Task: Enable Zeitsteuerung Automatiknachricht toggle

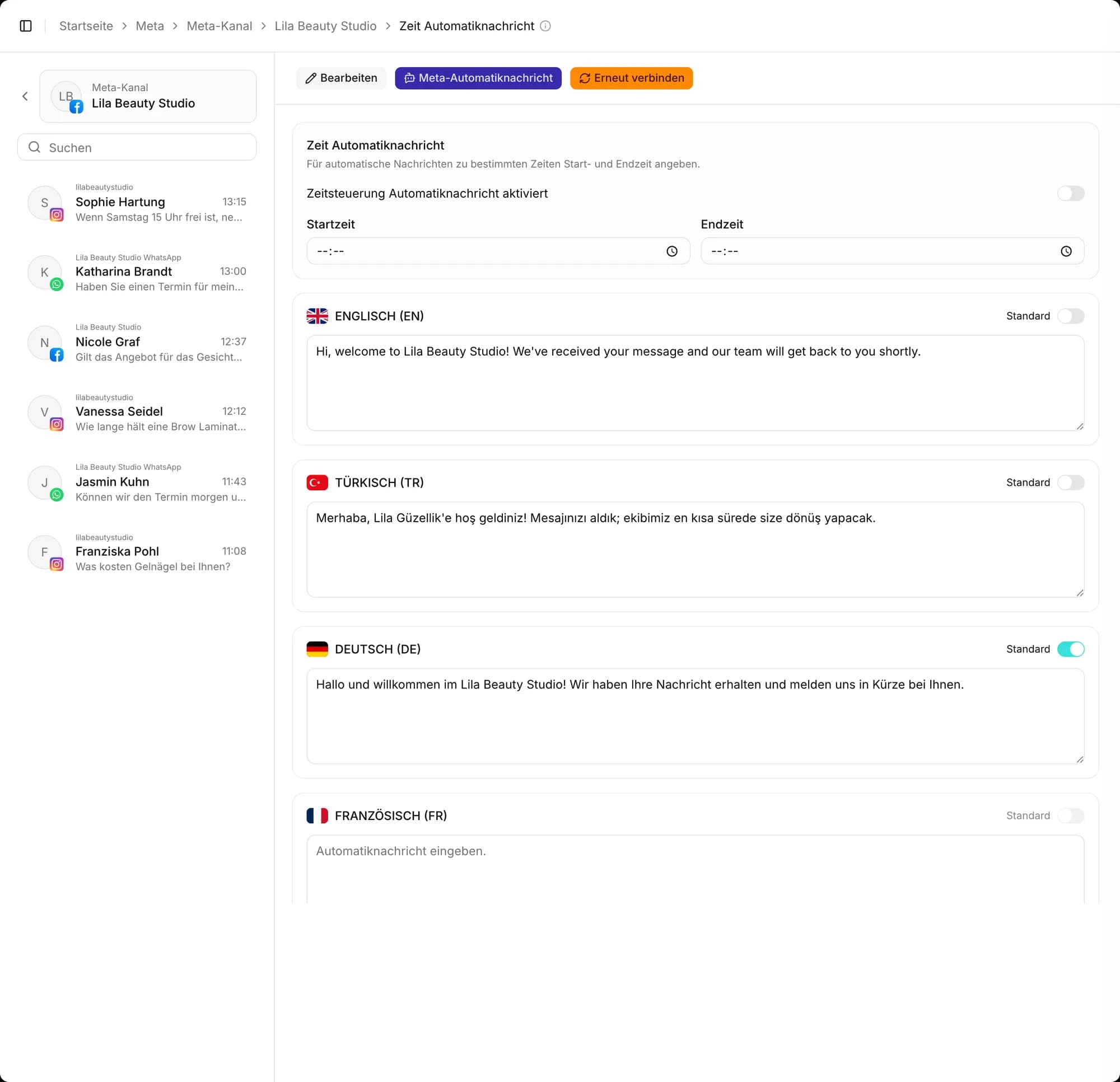Action: (1070, 194)
